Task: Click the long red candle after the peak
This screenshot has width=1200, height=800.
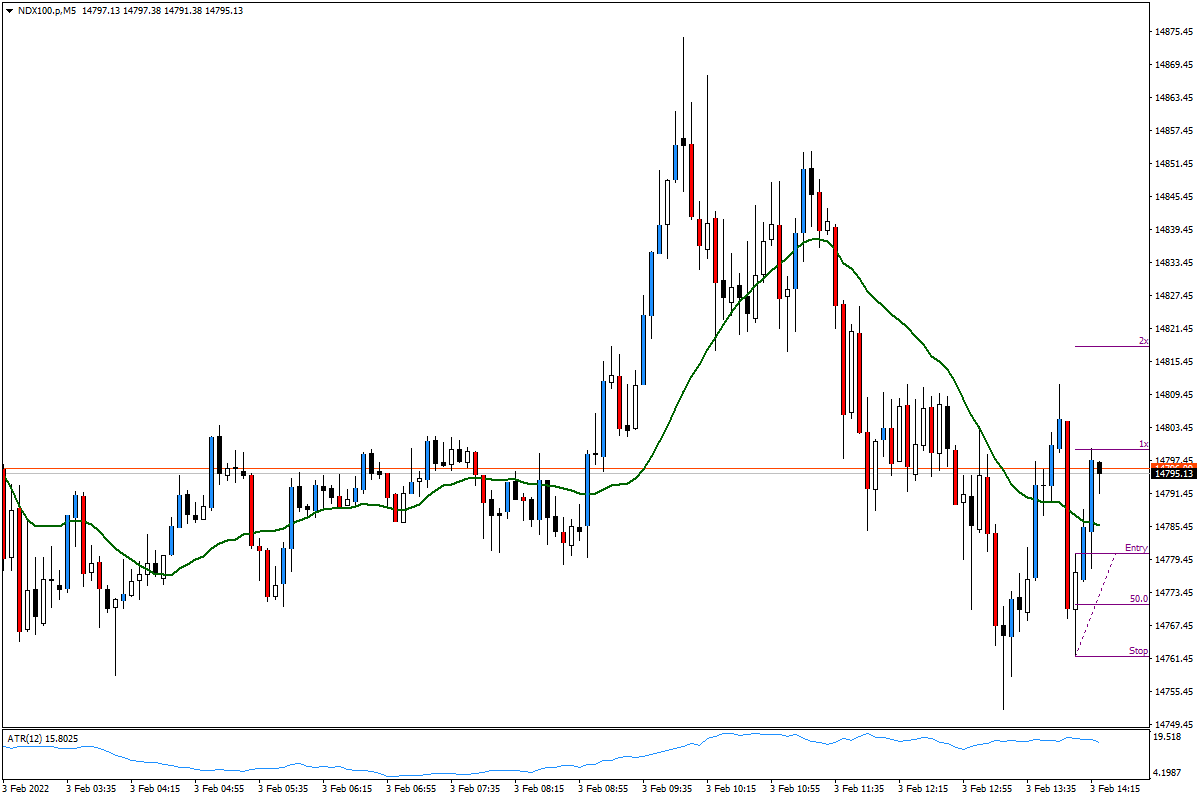Action: [x=689, y=180]
